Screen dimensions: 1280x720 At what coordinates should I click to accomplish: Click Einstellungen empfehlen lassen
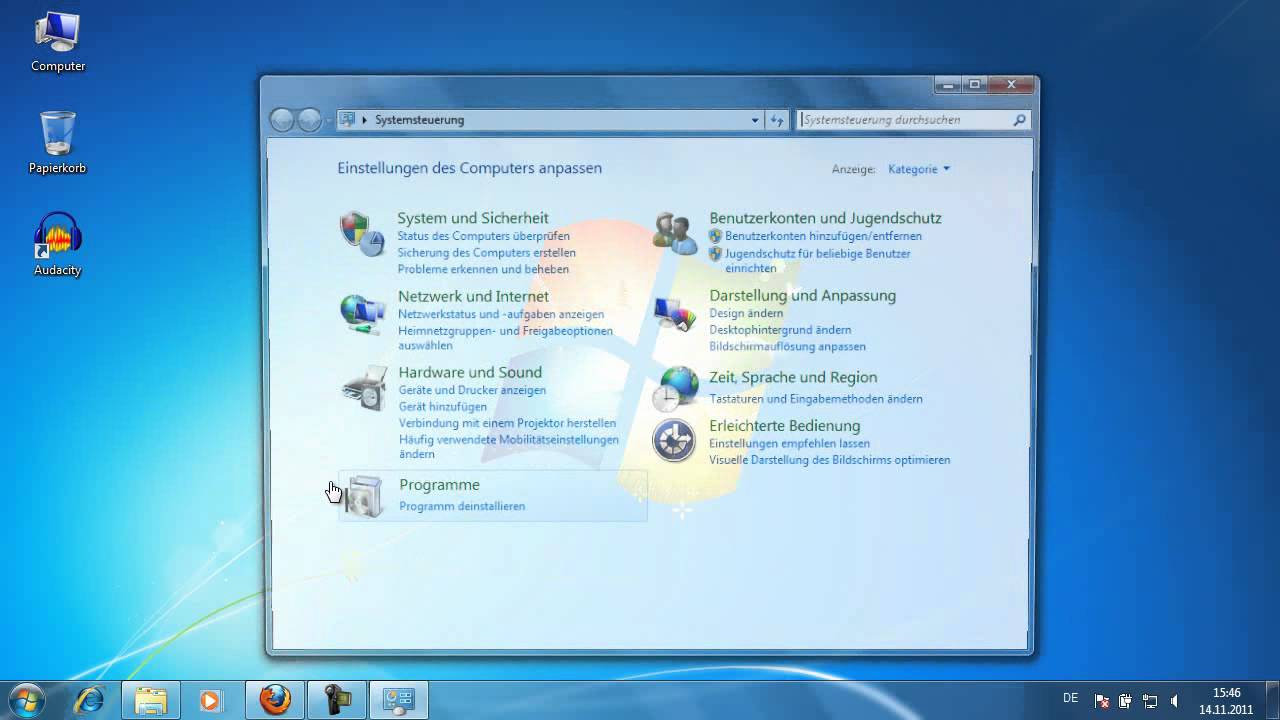(789, 443)
